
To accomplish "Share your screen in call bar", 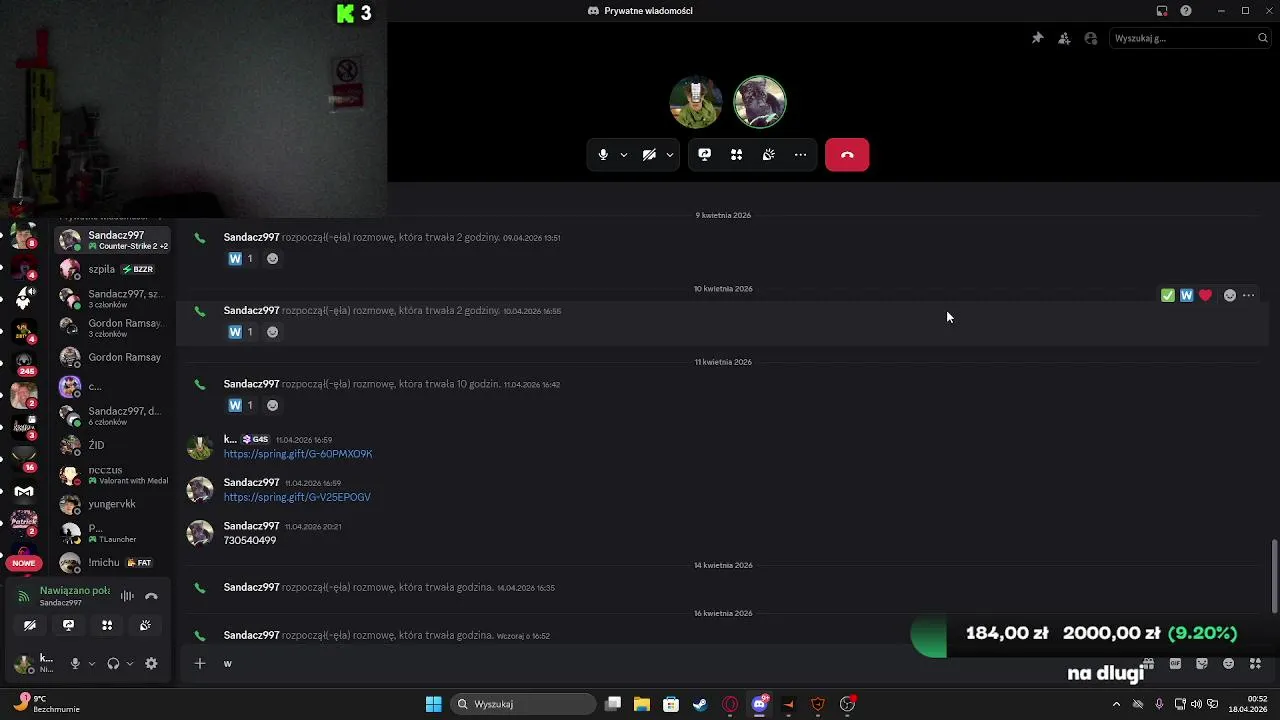I will (704, 155).
